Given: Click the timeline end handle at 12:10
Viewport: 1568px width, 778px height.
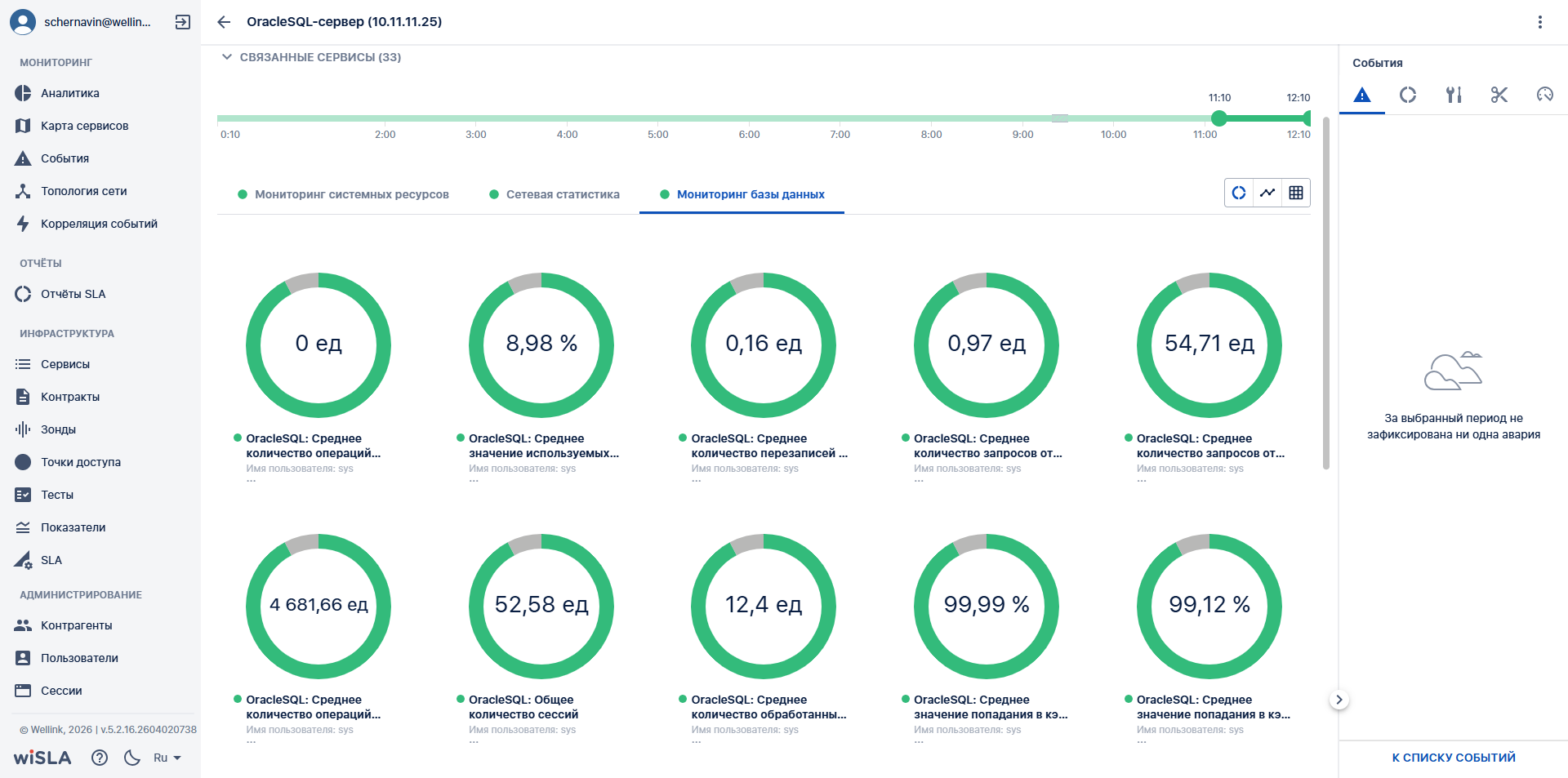Looking at the screenshot, I should (1307, 118).
